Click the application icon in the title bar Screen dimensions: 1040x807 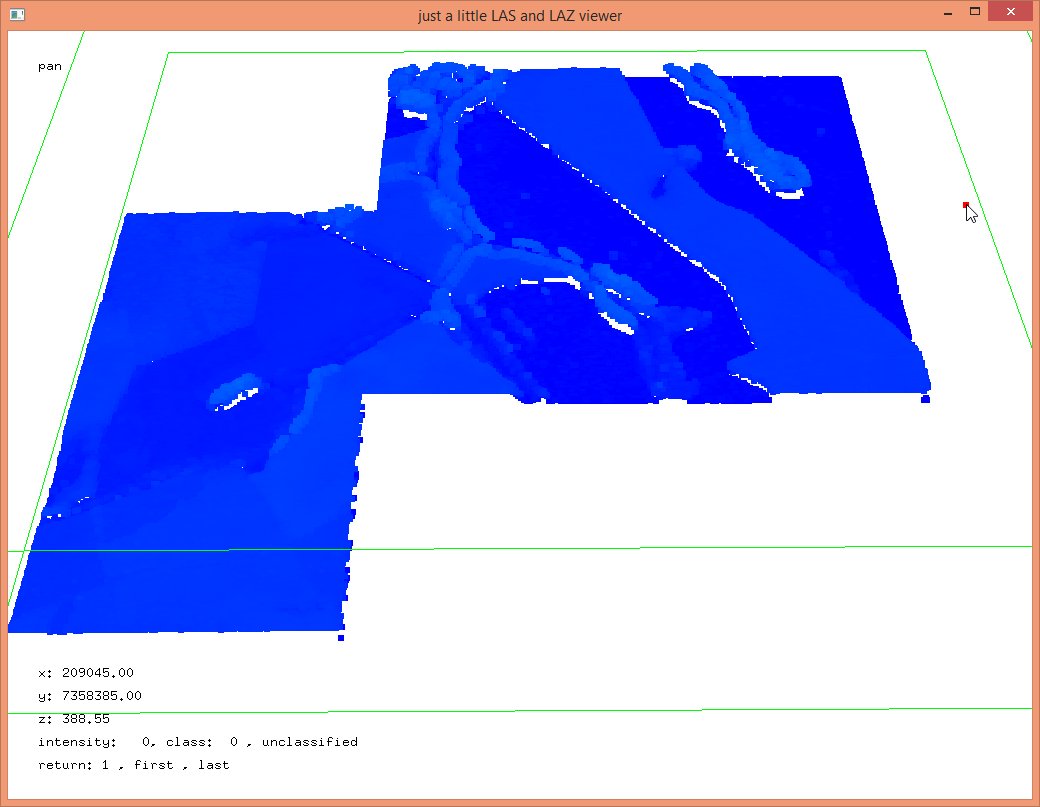[x=17, y=15]
